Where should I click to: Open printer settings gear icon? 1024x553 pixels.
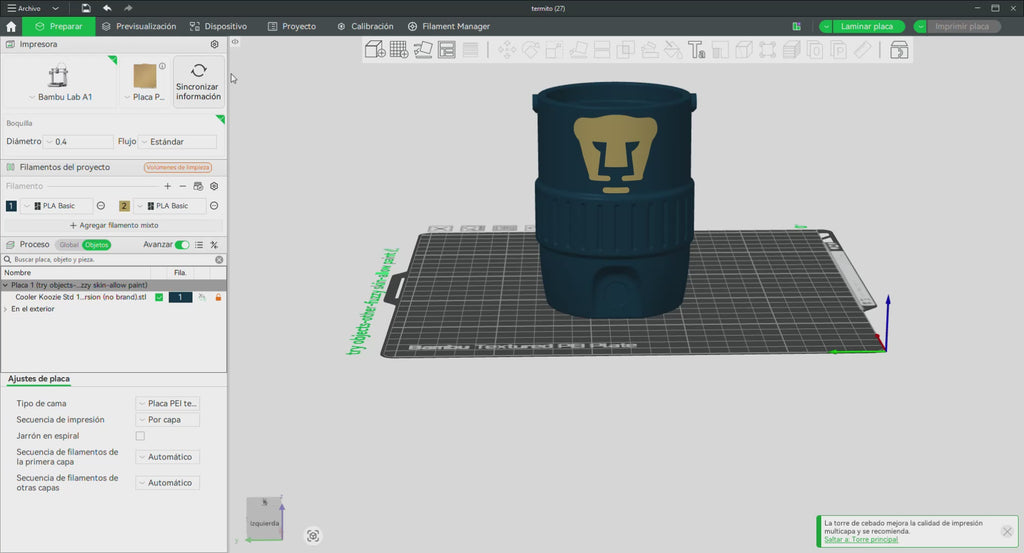[x=214, y=44]
